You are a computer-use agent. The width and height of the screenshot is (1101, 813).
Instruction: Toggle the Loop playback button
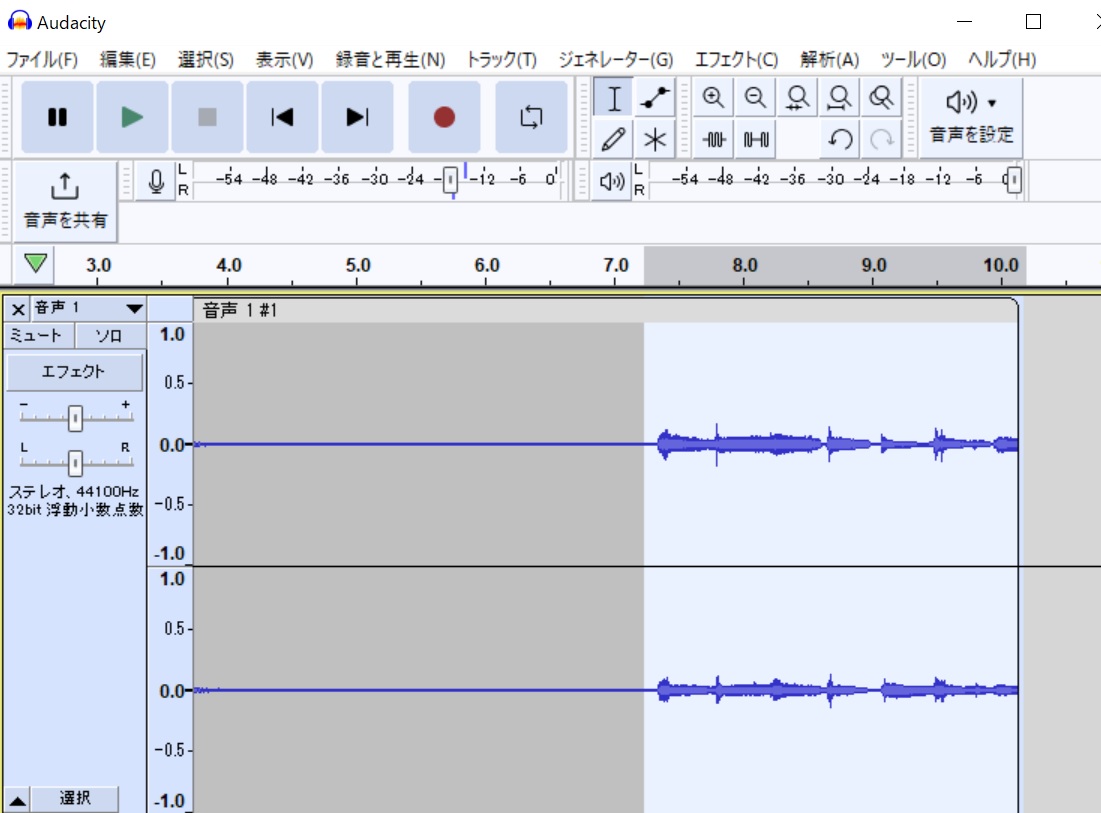tap(531, 118)
